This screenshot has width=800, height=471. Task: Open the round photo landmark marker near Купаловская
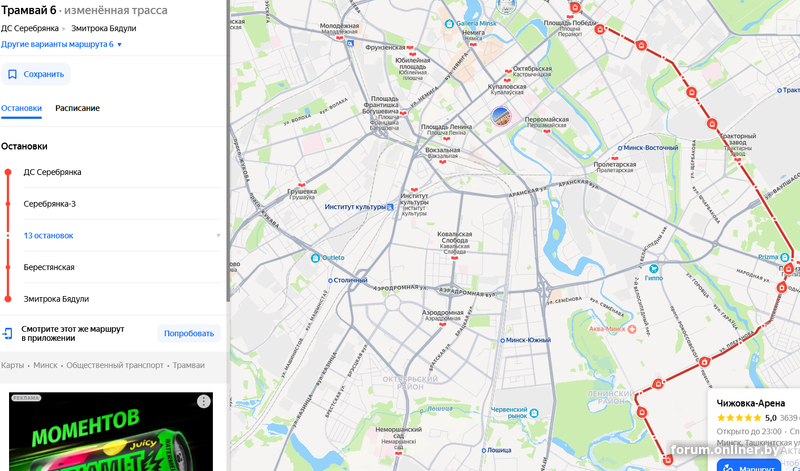tap(501, 116)
